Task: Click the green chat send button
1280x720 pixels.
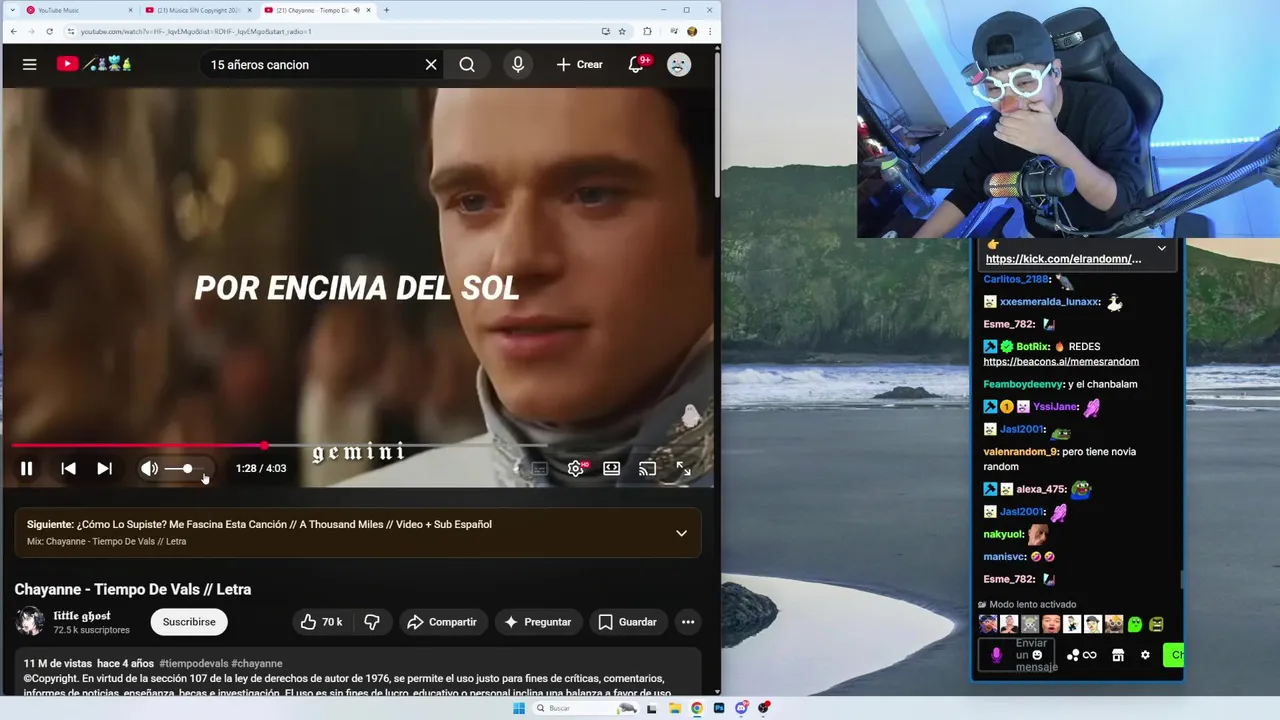Action: [x=1173, y=655]
